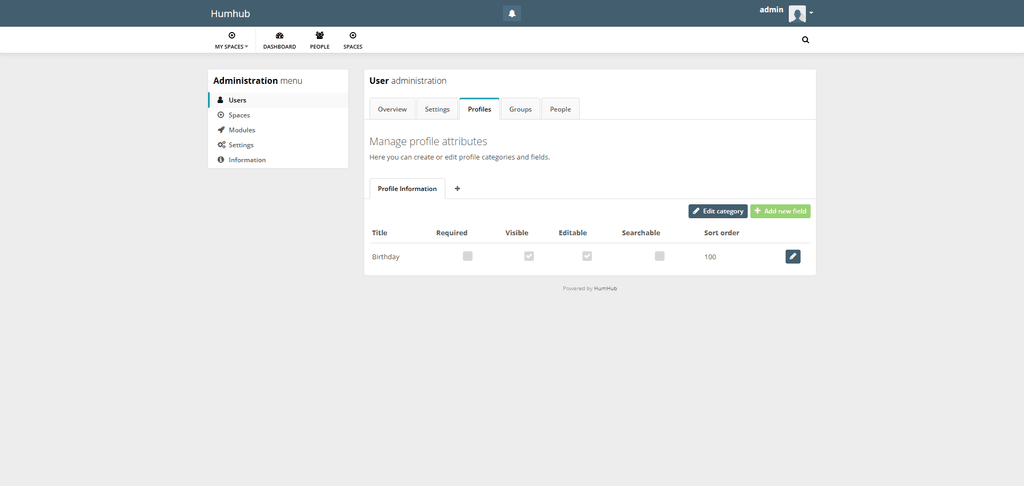Toggle Required checkbox for Birthday

(x=468, y=256)
